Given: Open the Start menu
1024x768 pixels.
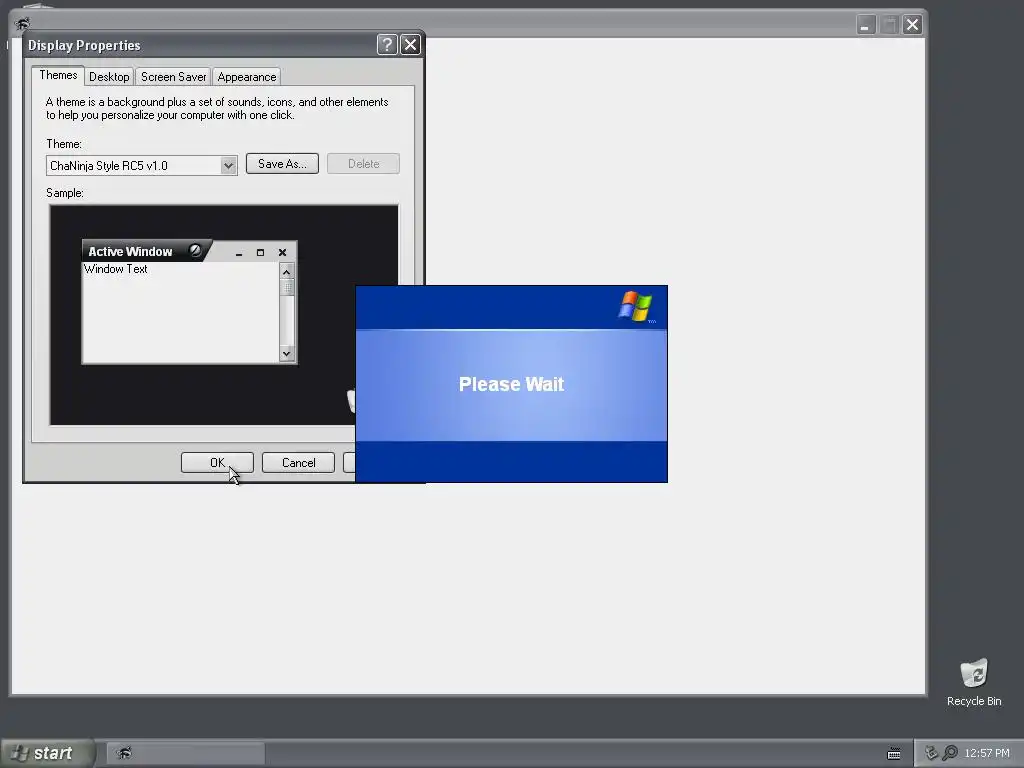Looking at the screenshot, I should (47, 753).
